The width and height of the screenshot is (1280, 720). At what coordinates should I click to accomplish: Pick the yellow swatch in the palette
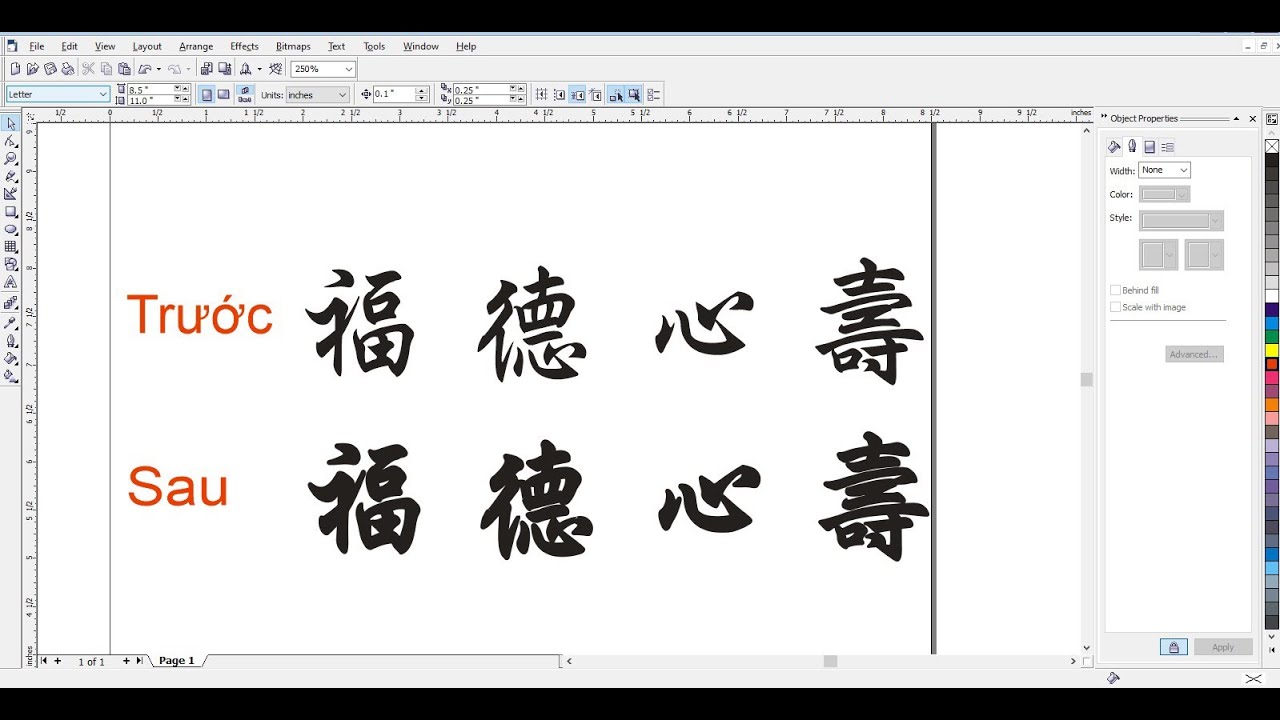1272,351
